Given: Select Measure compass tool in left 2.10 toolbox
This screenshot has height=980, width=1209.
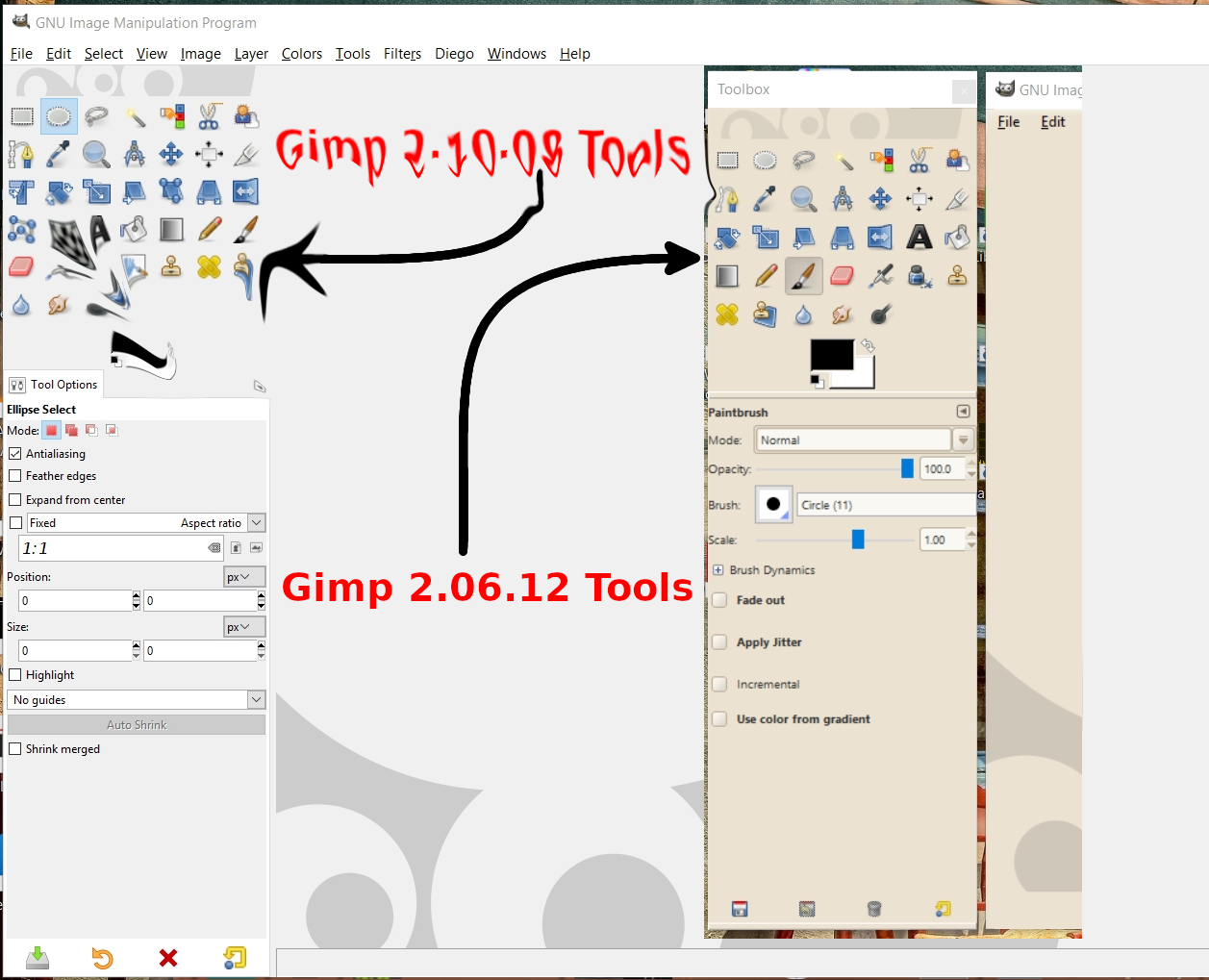Looking at the screenshot, I should 134,155.
